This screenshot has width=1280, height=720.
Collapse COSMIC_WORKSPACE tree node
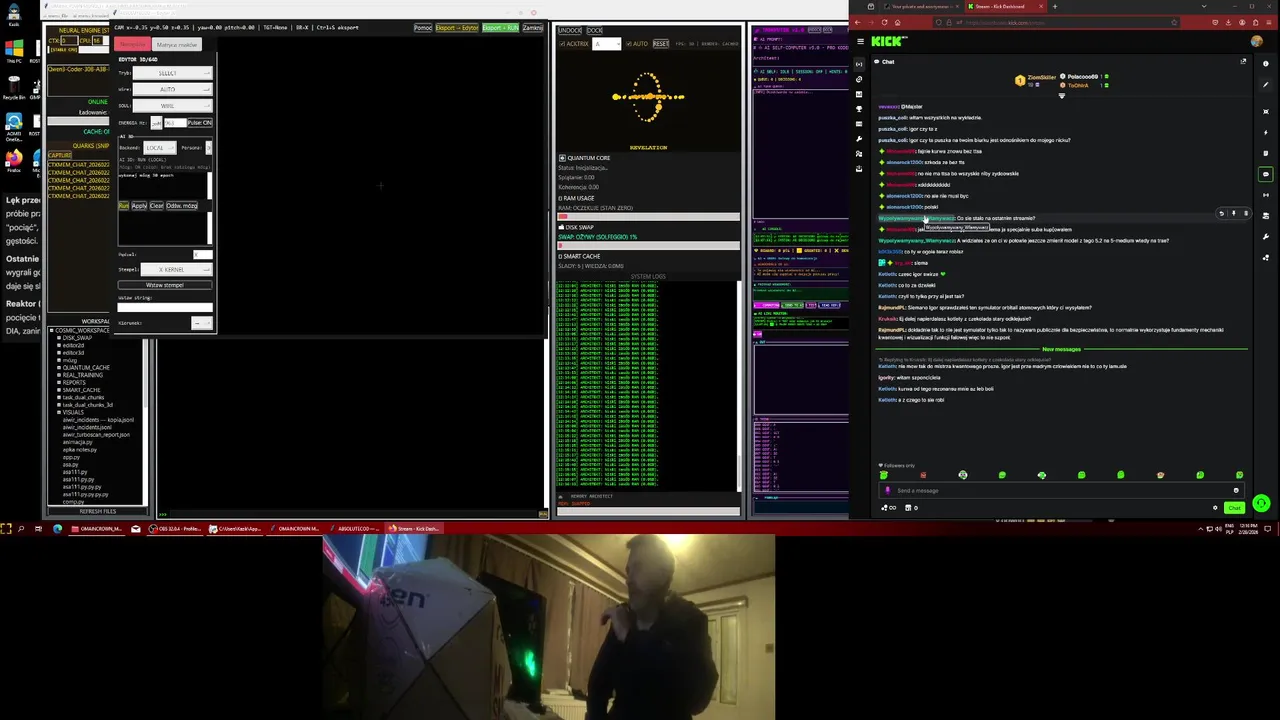coord(52,330)
